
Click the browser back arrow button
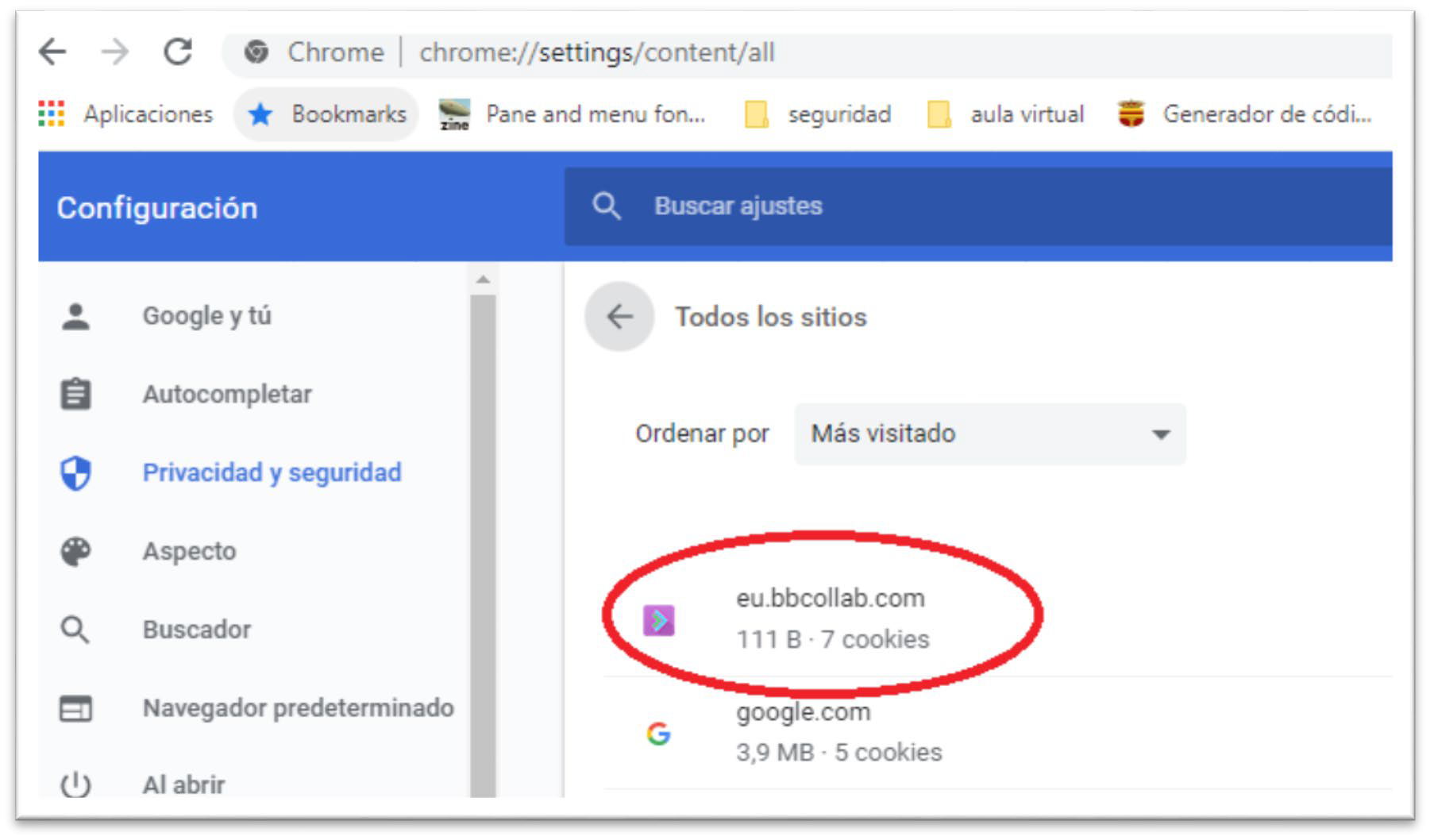(x=53, y=52)
